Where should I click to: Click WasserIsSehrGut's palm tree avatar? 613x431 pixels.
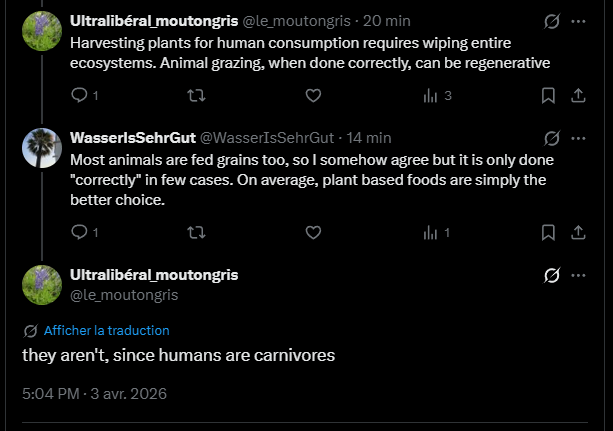pyautogui.click(x=42, y=149)
